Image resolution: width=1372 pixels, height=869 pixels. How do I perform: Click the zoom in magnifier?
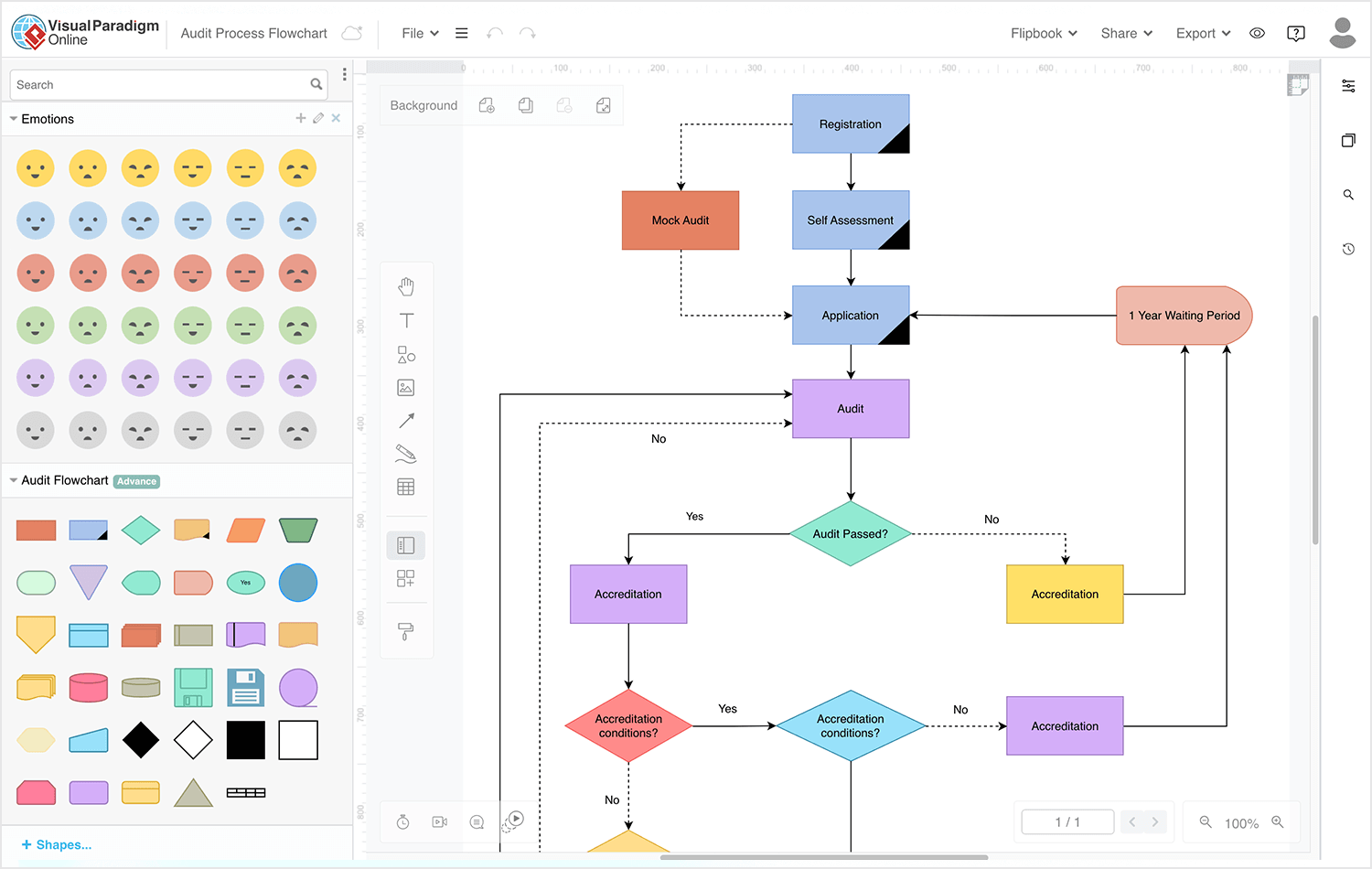[1278, 822]
